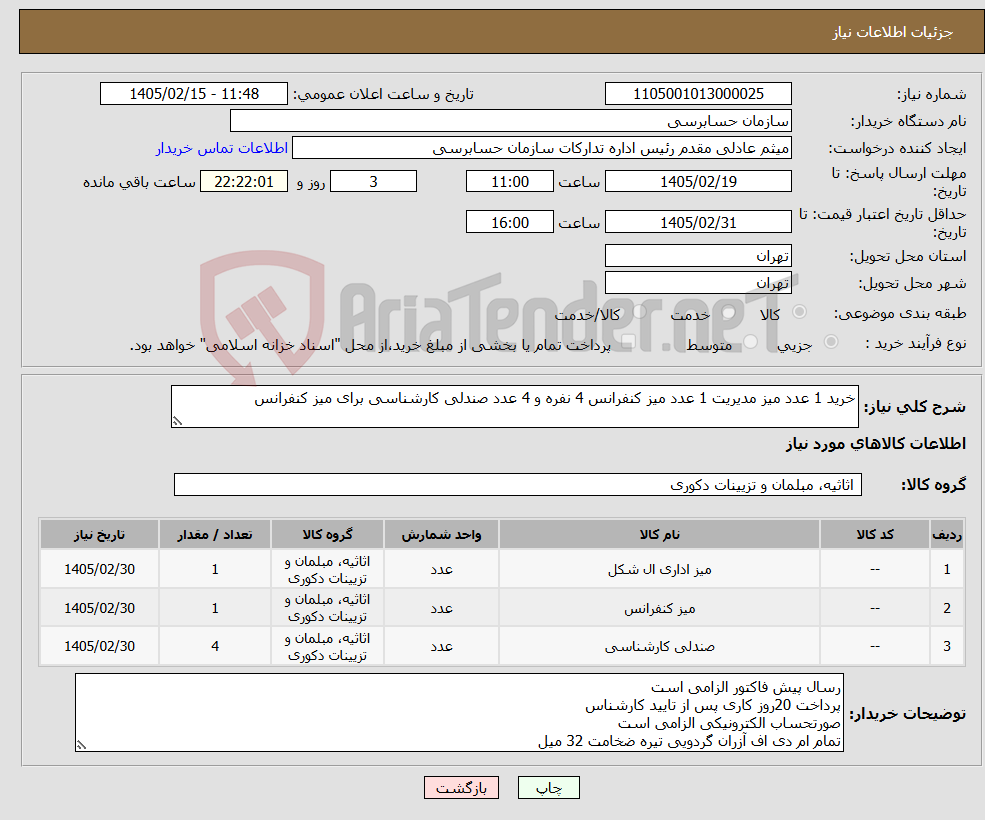Click the جزئیات اطلاعات نیاز header title
The image size is (985, 820).
pyautogui.click(x=893, y=32)
